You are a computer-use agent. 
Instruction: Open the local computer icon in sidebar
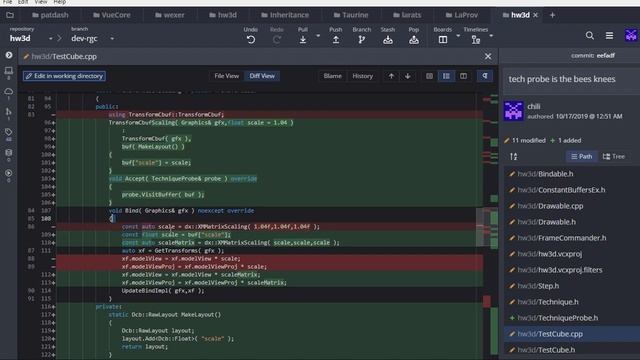(x=9, y=71)
